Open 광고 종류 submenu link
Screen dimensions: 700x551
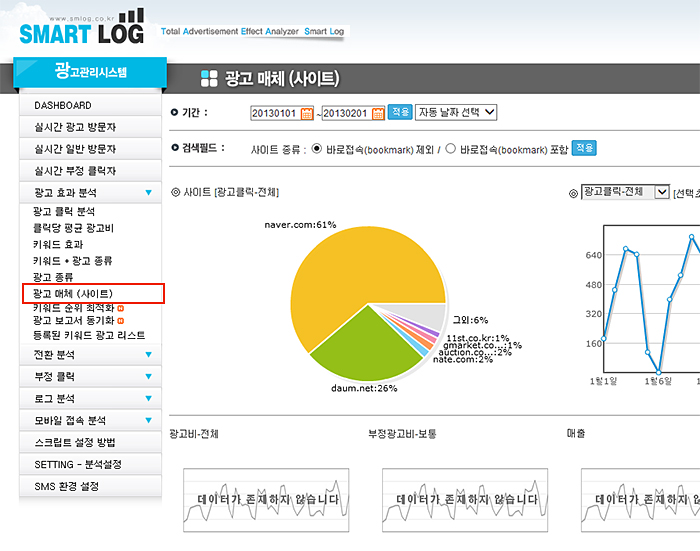pos(53,277)
